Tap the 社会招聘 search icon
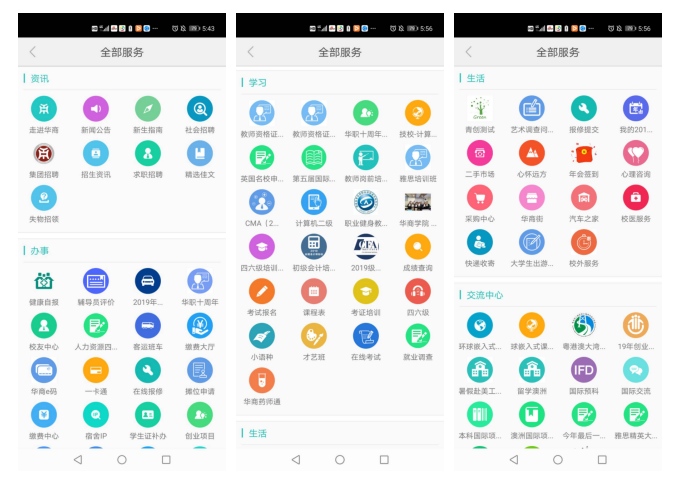Viewport: 677px width, 480px height. click(200, 109)
